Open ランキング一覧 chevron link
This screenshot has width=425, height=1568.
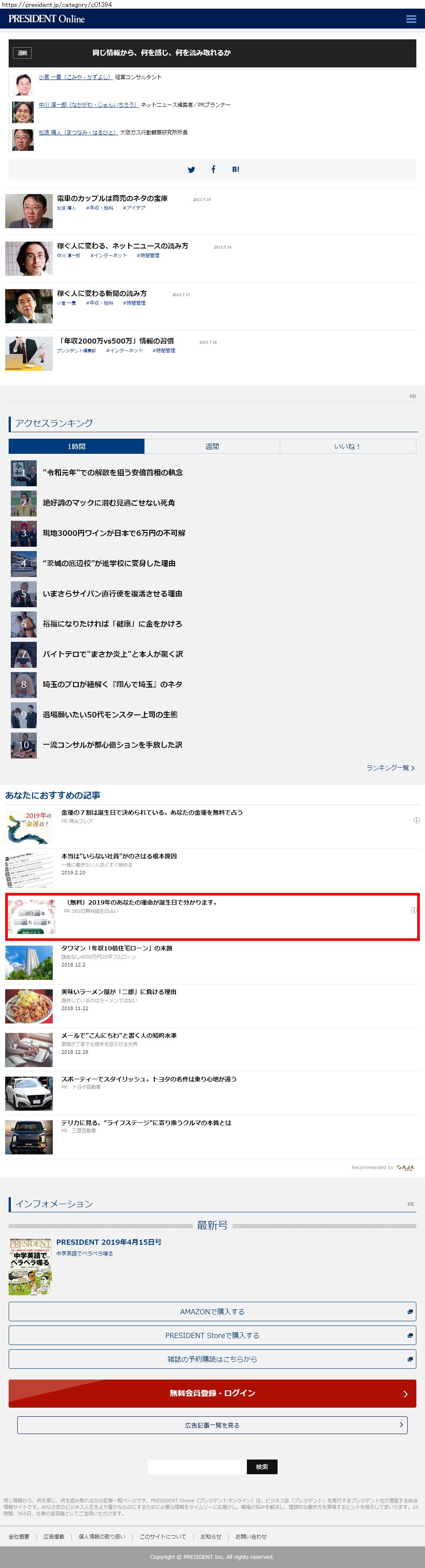pos(390,768)
